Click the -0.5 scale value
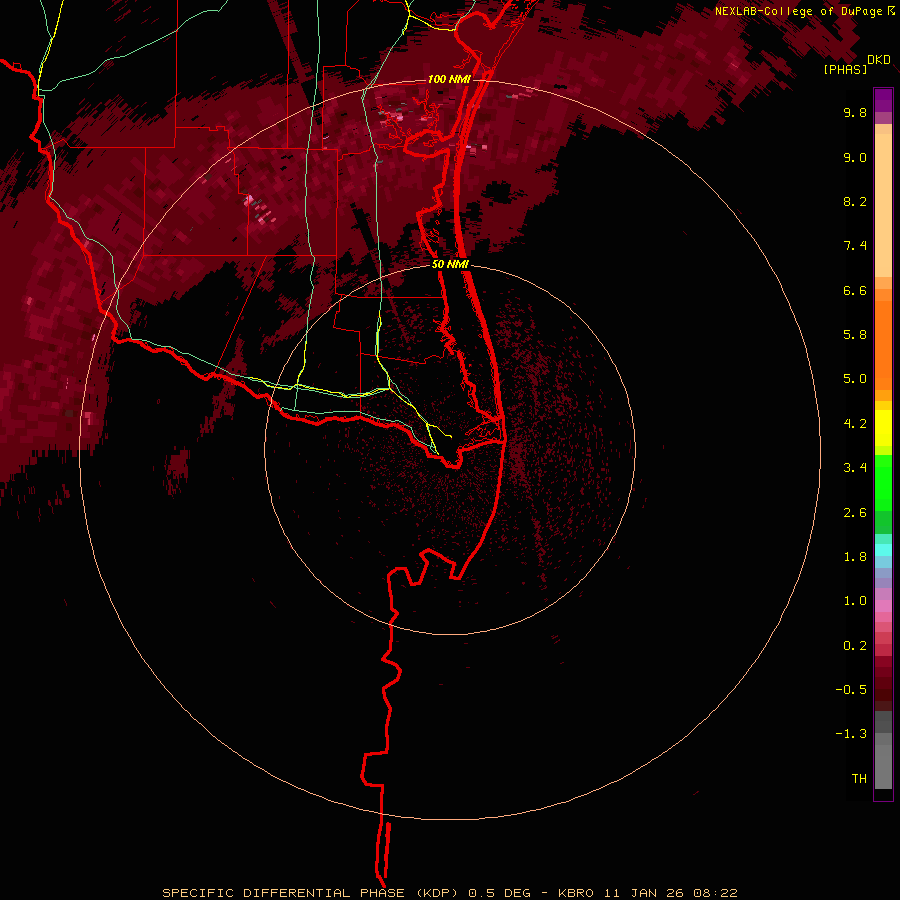Image resolution: width=900 pixels, height=900 pixels. (851, 690)
